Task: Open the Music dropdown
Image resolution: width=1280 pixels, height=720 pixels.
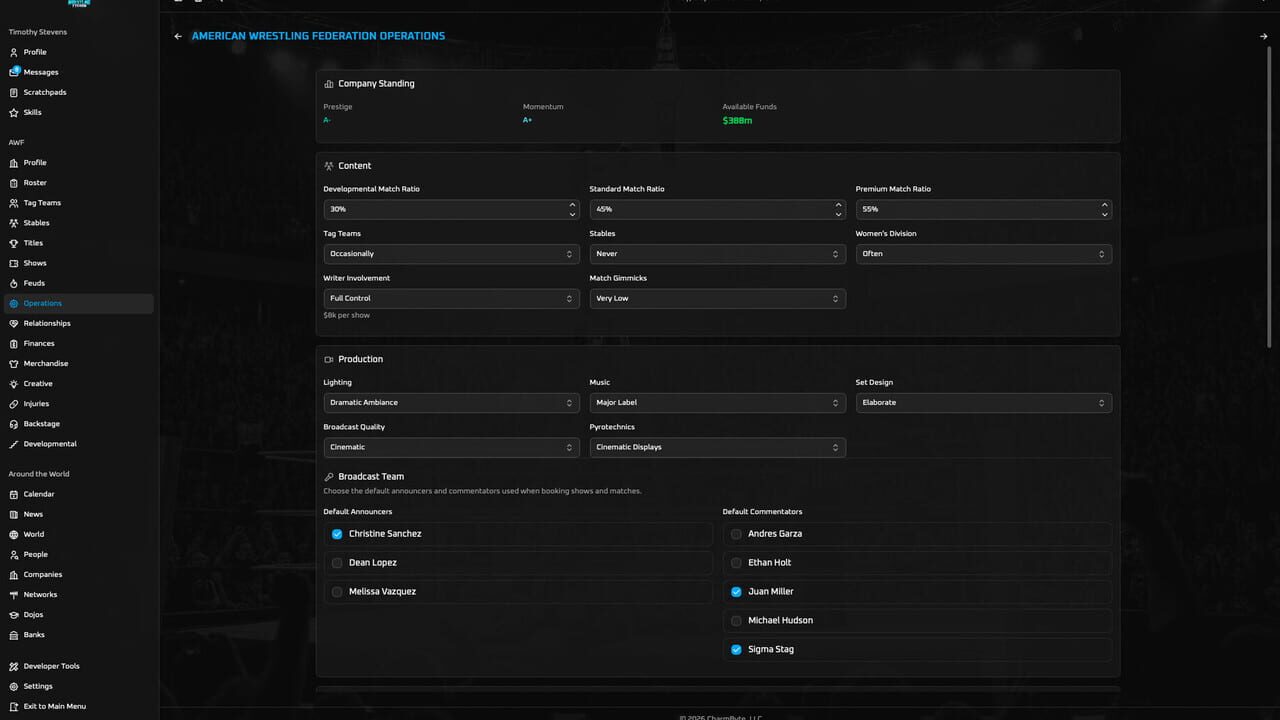Action: tap(717, 403)
